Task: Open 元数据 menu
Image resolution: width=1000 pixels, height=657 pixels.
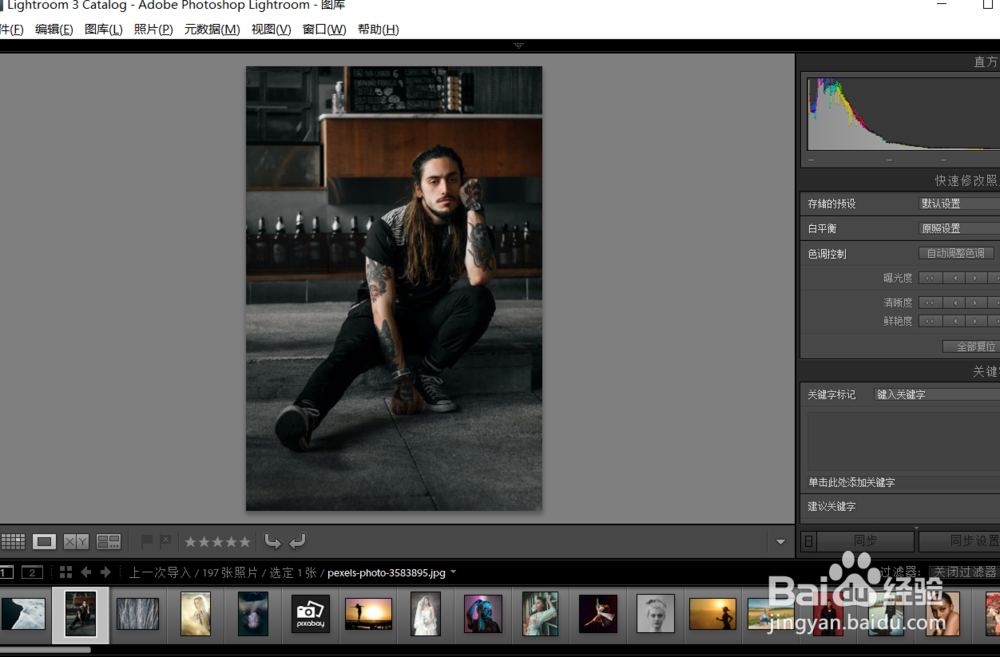Action: tap(212, 29)
